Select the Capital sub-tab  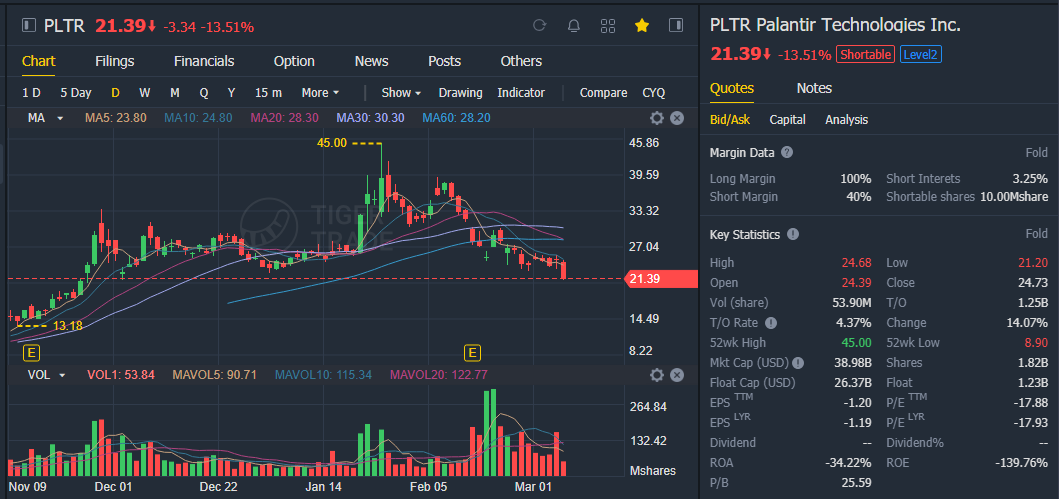[787, 120]
